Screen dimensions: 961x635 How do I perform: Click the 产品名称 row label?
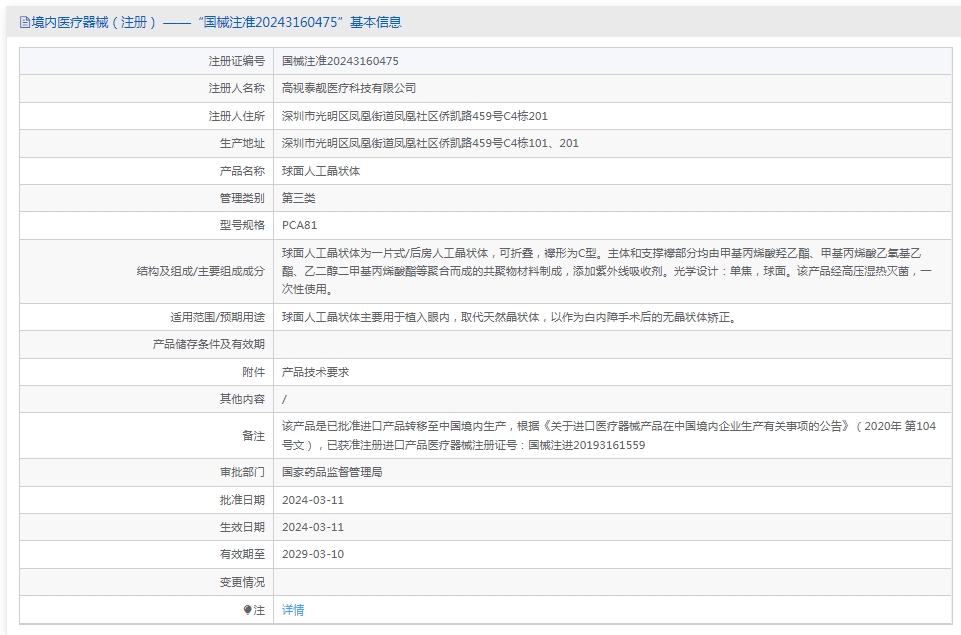coord(242,171)
